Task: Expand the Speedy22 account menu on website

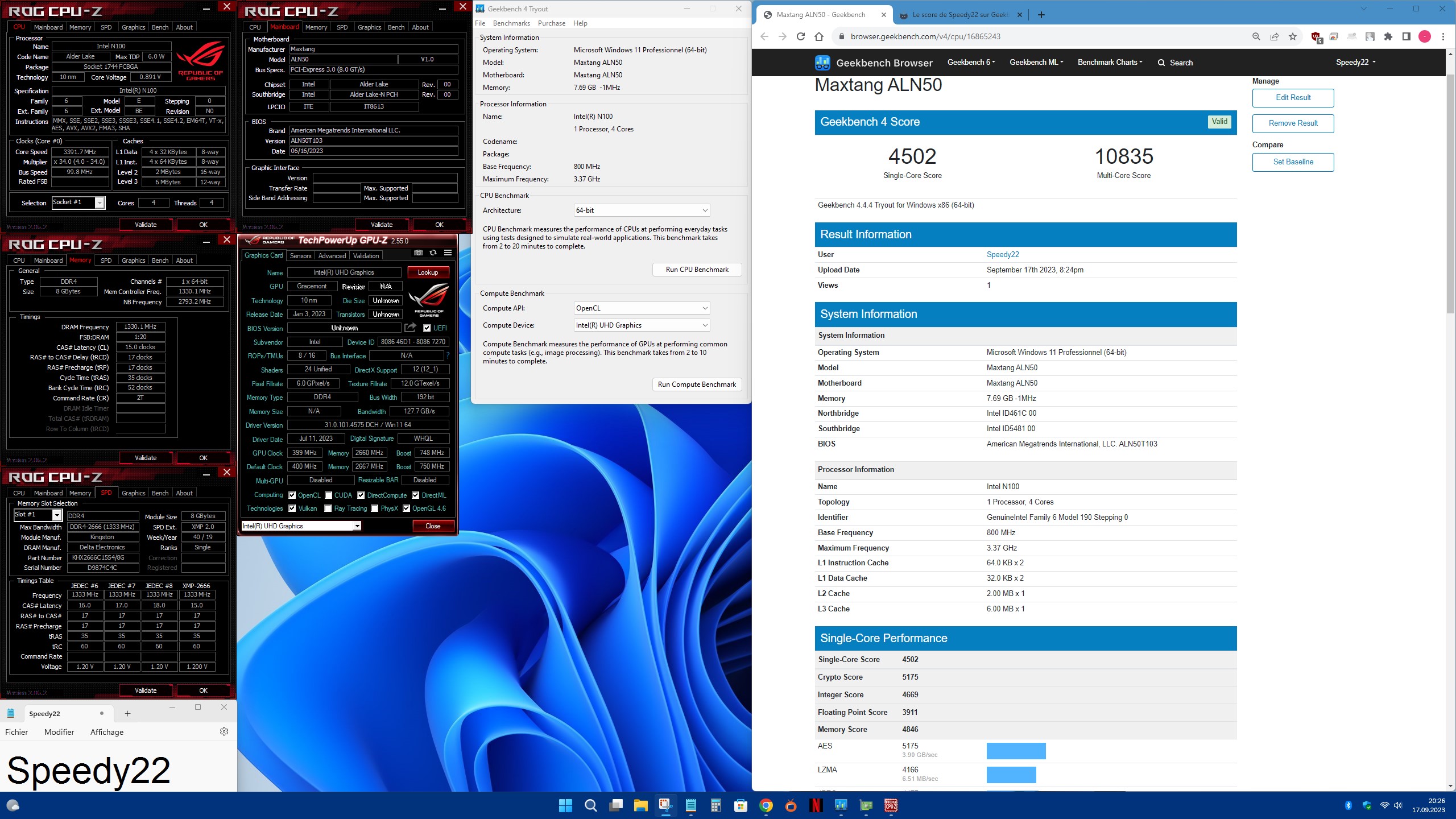Action: click(x=1356, y=63)
